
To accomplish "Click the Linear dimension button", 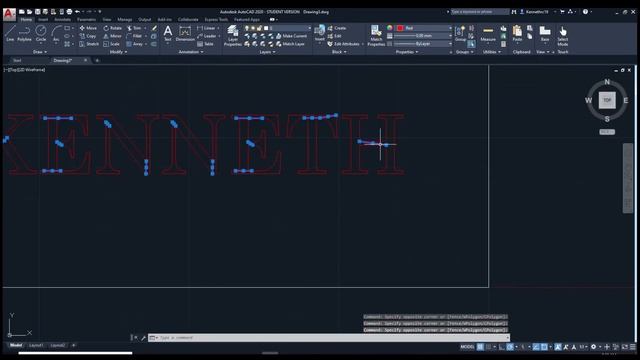I will point(207,28).
